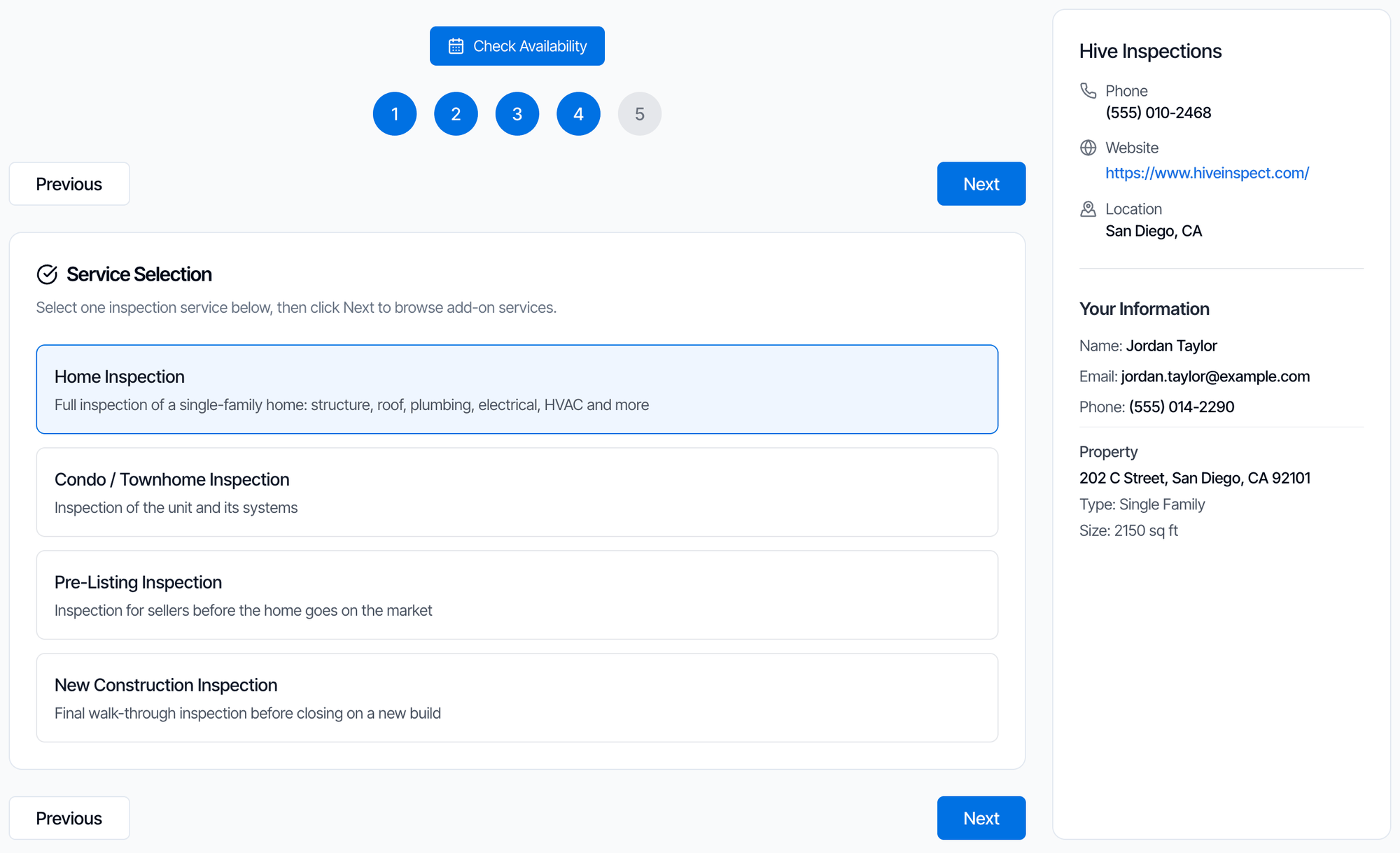1400x853 pixels.
Task: Select New Construction Inspection option
Action: click(x=517, y=698)
